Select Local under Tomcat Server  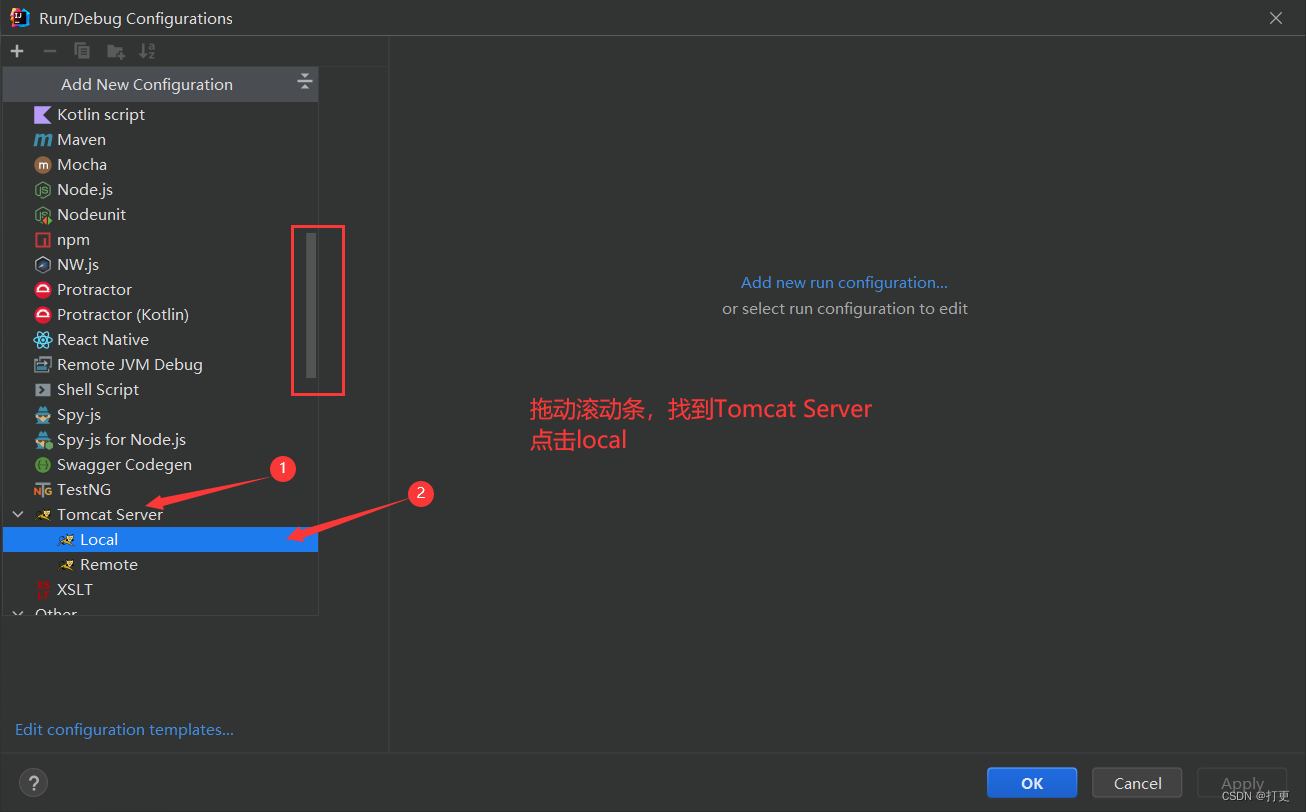160,540
